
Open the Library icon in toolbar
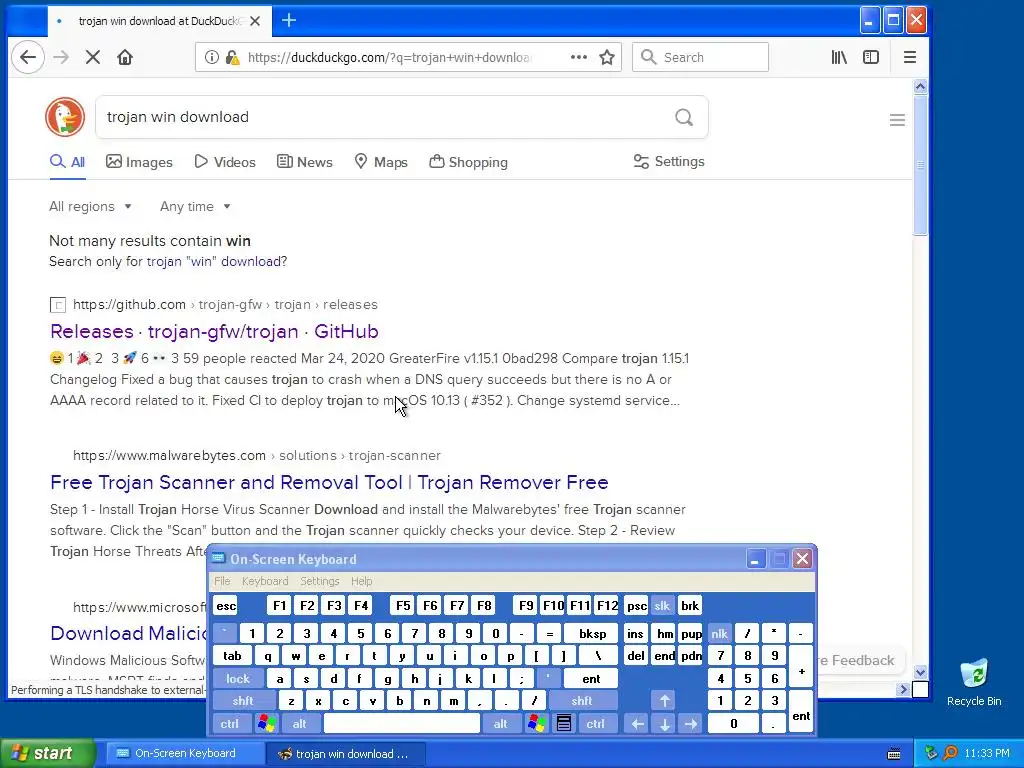click(x=839, y=57)
